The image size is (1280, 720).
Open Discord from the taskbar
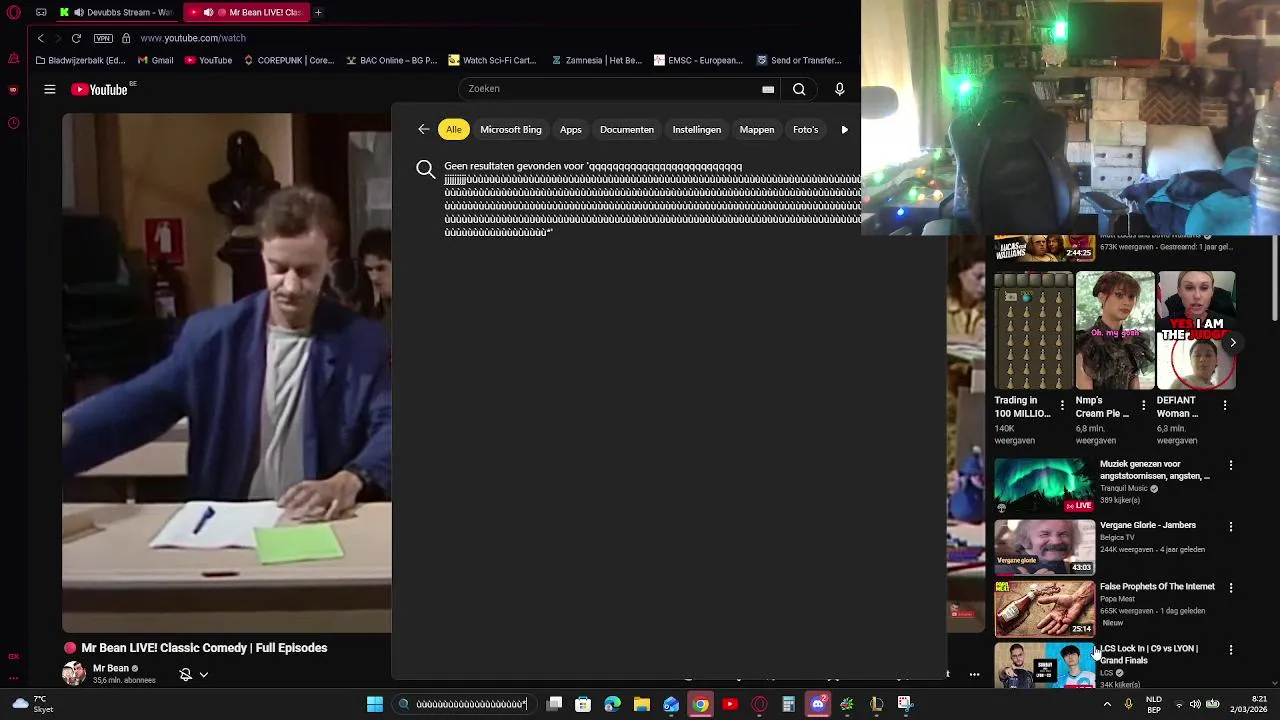coord(818,704)
